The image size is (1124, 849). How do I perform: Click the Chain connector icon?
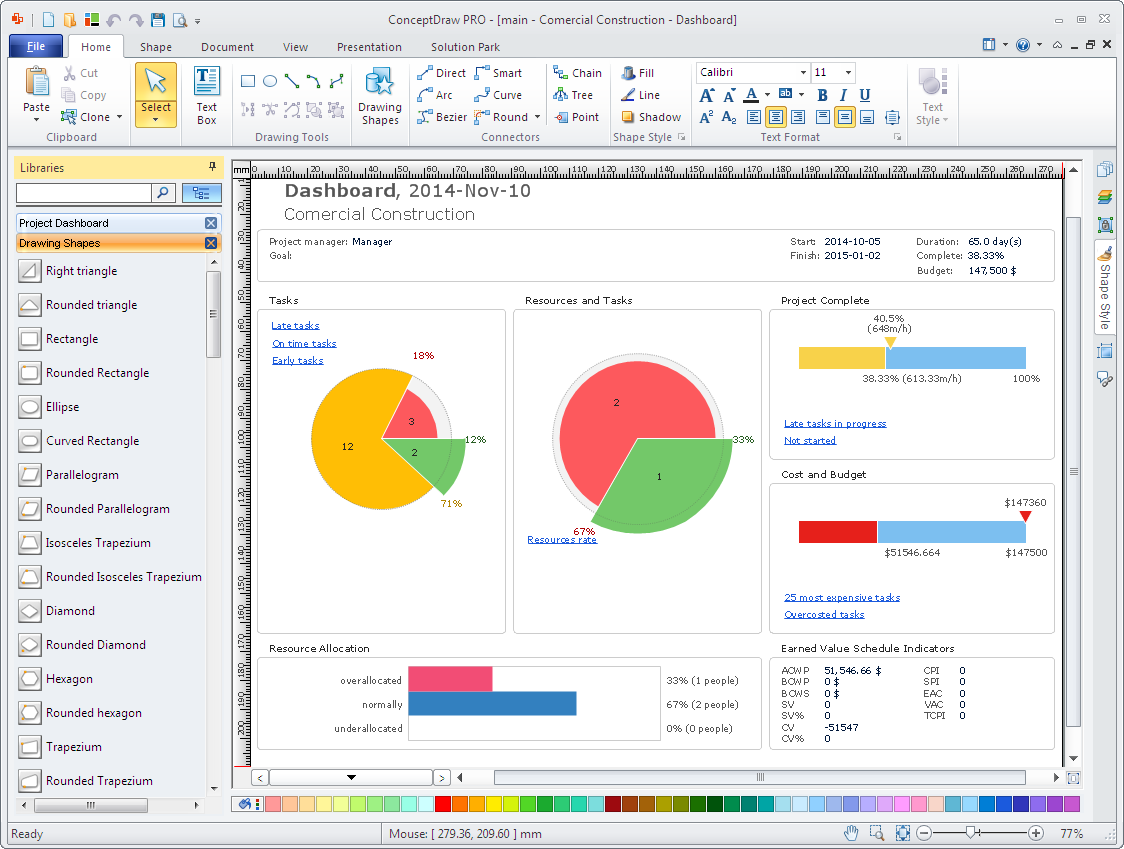click(x=560, y=73)
